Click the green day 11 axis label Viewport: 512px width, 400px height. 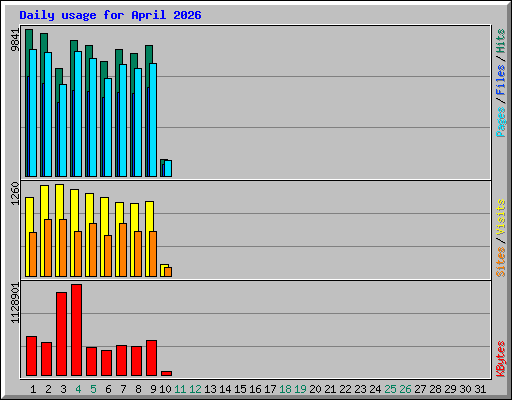point(180,389)
